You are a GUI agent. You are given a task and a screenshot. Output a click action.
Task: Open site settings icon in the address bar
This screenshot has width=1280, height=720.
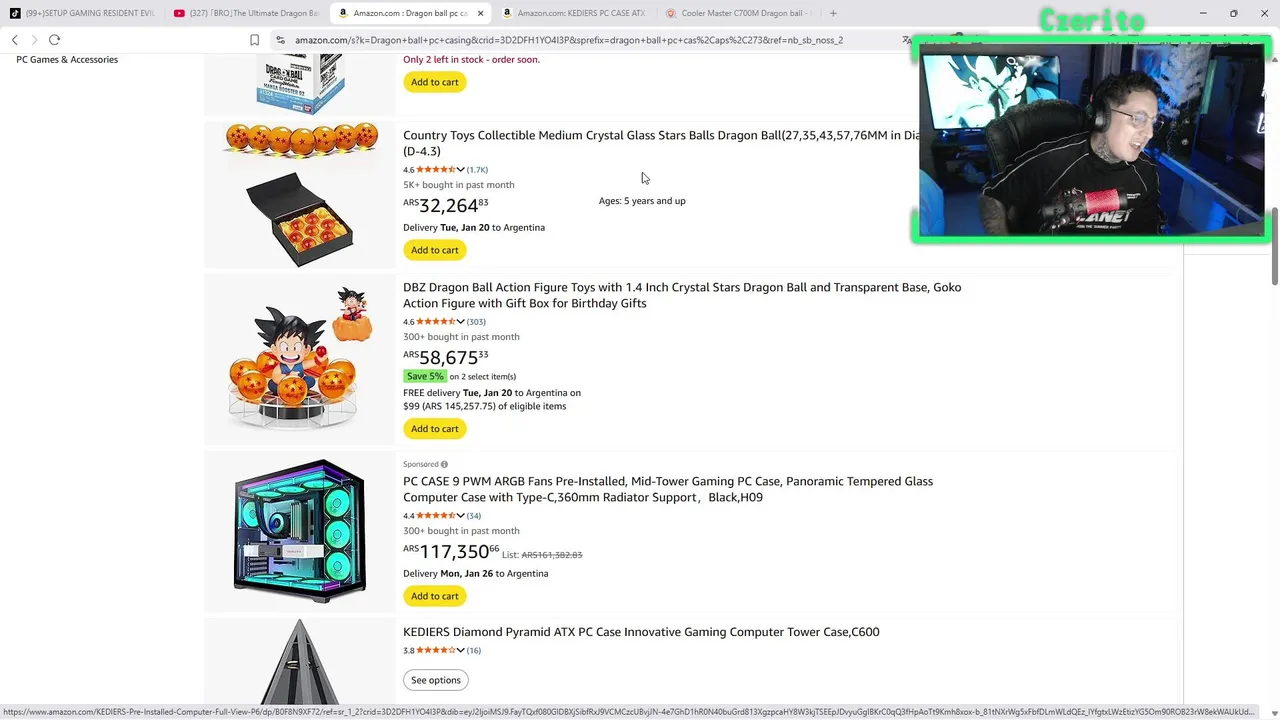coord(281,40)
